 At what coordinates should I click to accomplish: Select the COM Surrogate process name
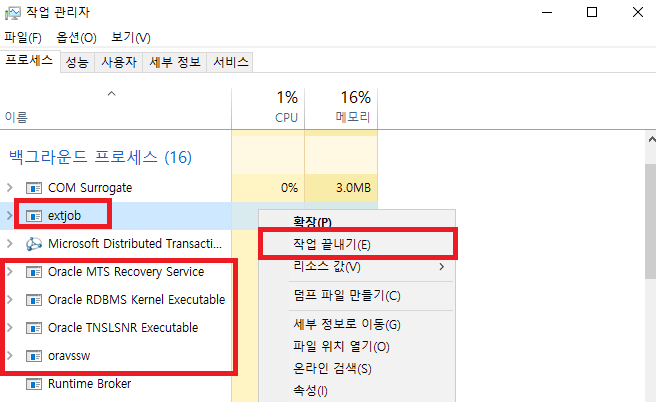pyautogui.click(x=90, y=188)
